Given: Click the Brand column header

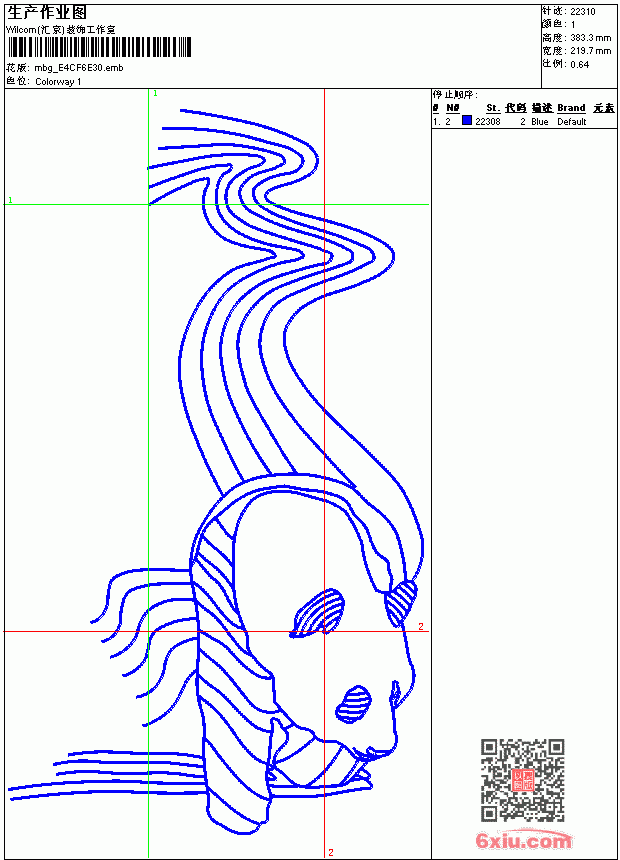Looking at the screenshot, I should pos(571,108).
